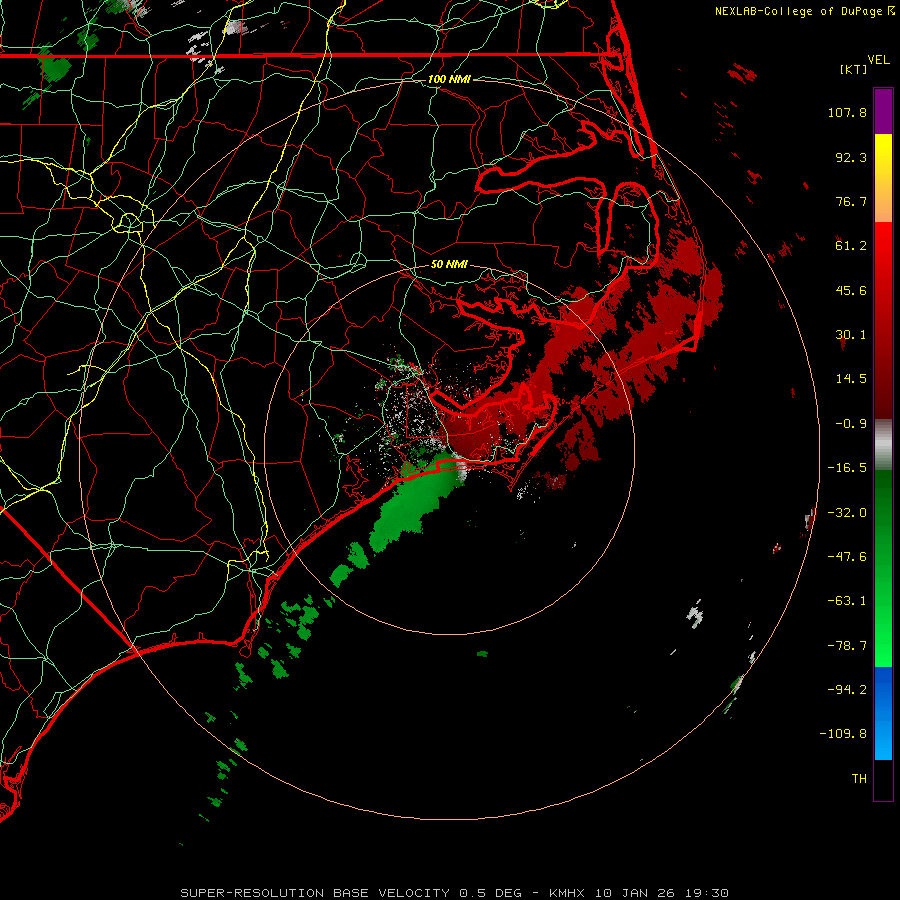Click the 50 NMI range ring label
This screenshot has width=900, height=900.
449,265
